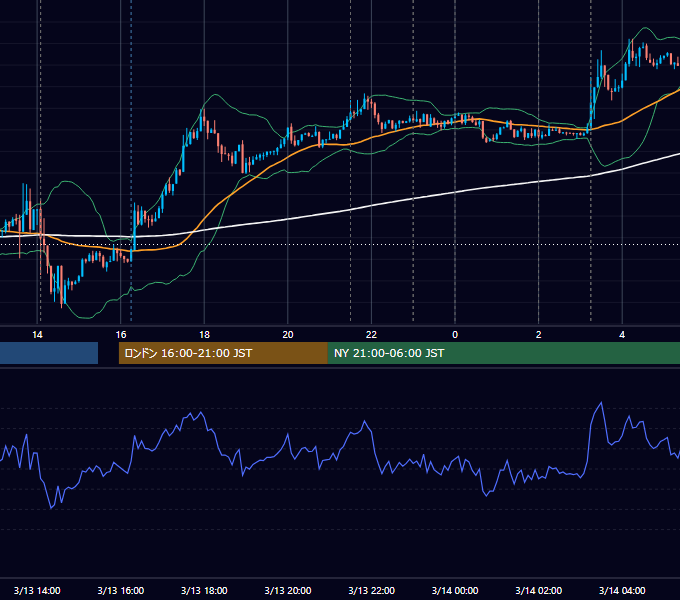Click the NY 21:00-06:00 JST session bar
Viewport: 680px width, 600px height.
[x=503, y=353]
